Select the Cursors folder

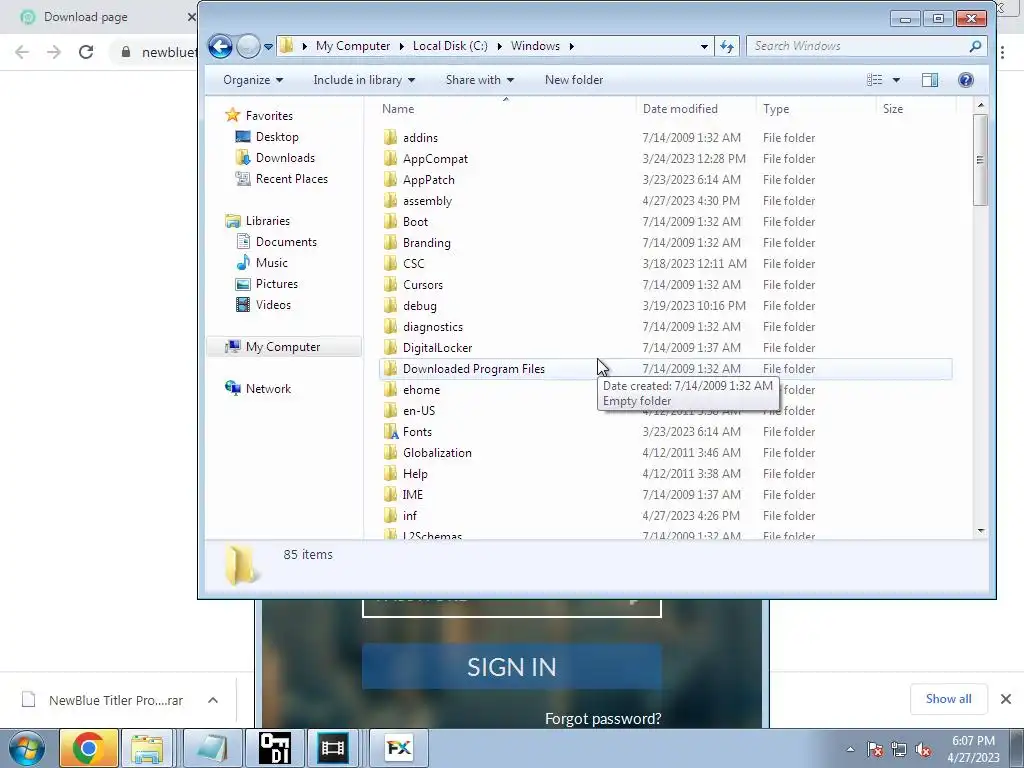coord(423,285)
